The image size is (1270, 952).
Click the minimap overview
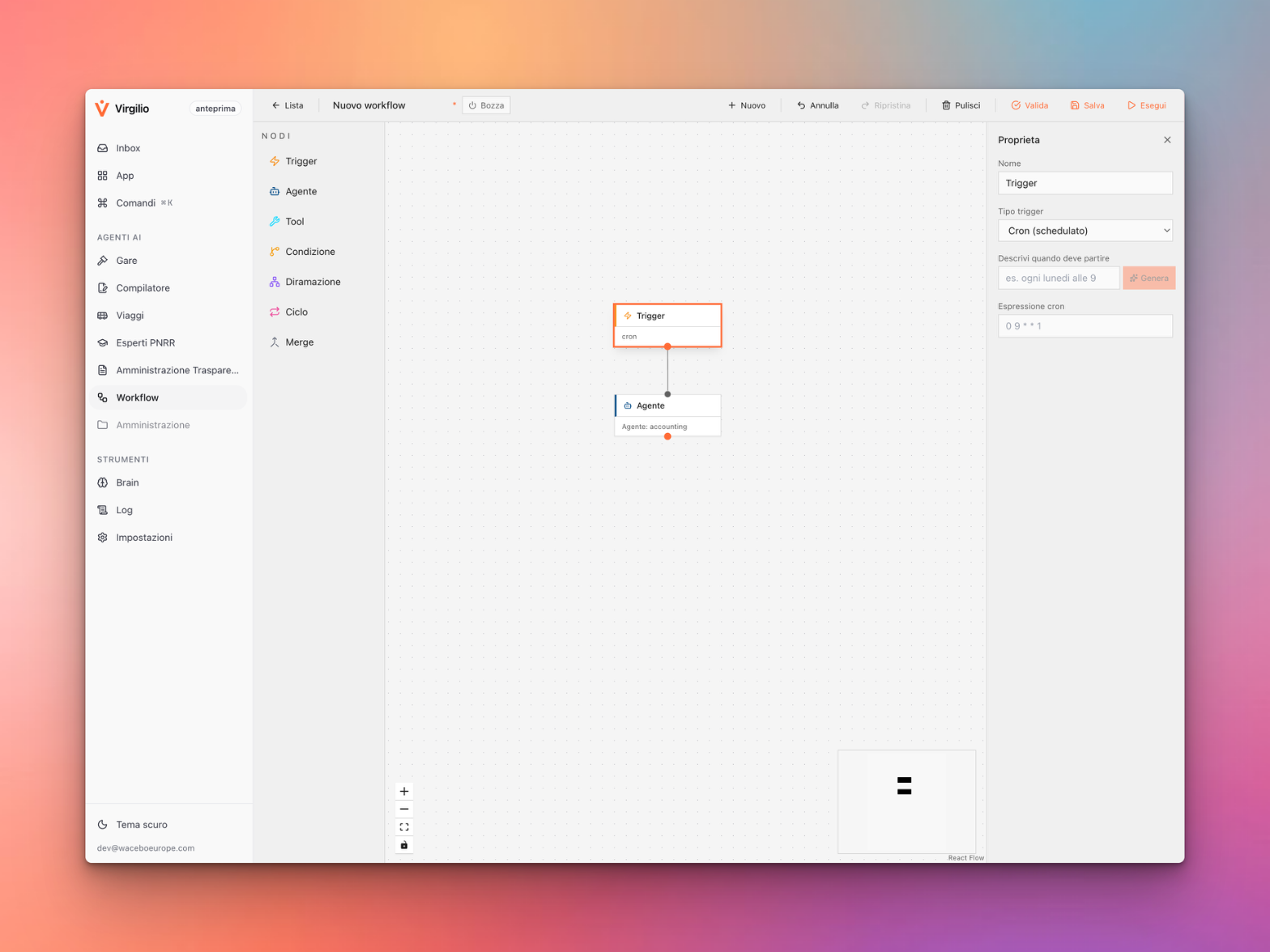pos(906,801)
